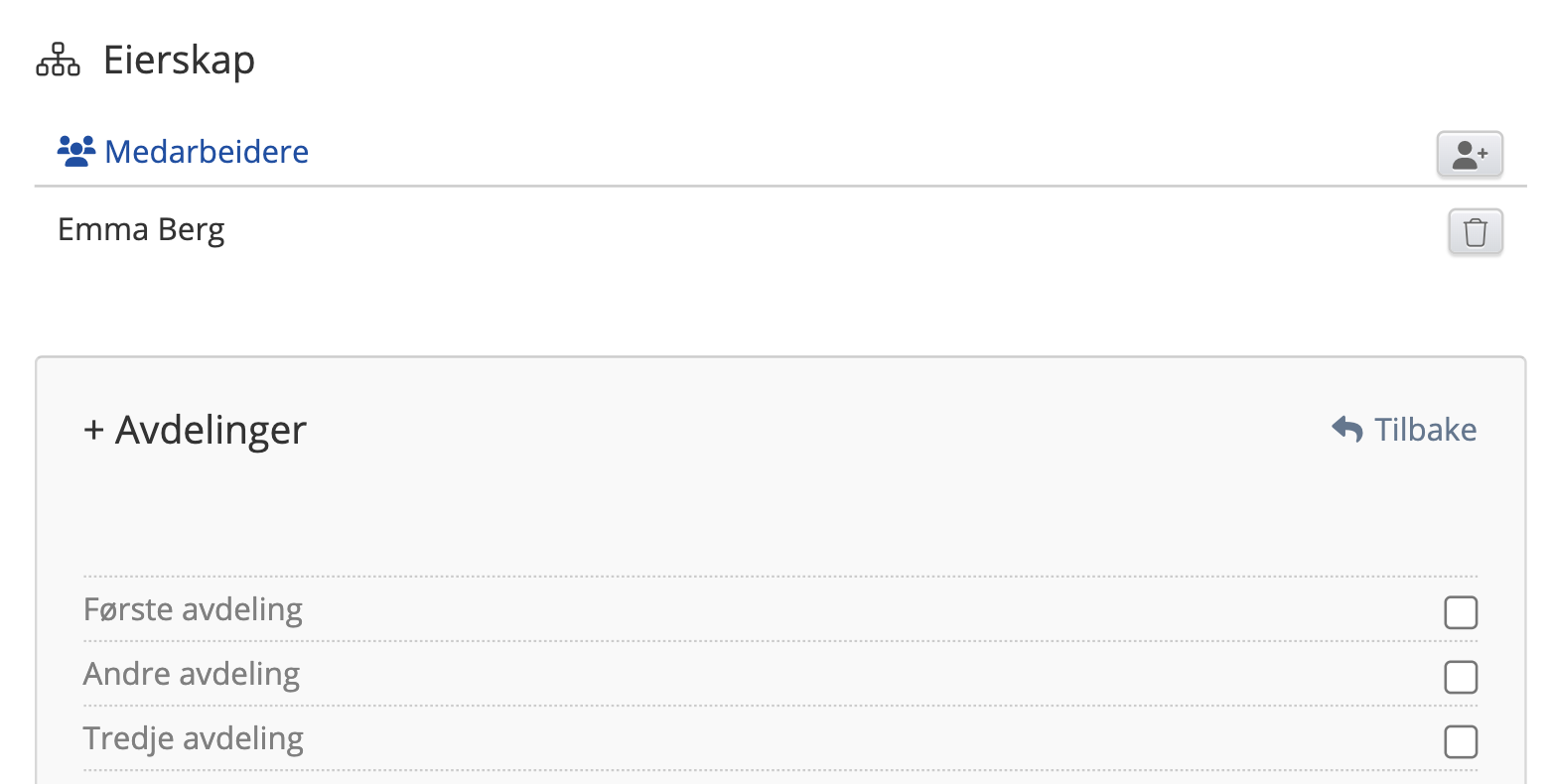Click the plus sign beside Avdelinger
The height and width of the screenshot is (784, 1551).
(93, 431)
